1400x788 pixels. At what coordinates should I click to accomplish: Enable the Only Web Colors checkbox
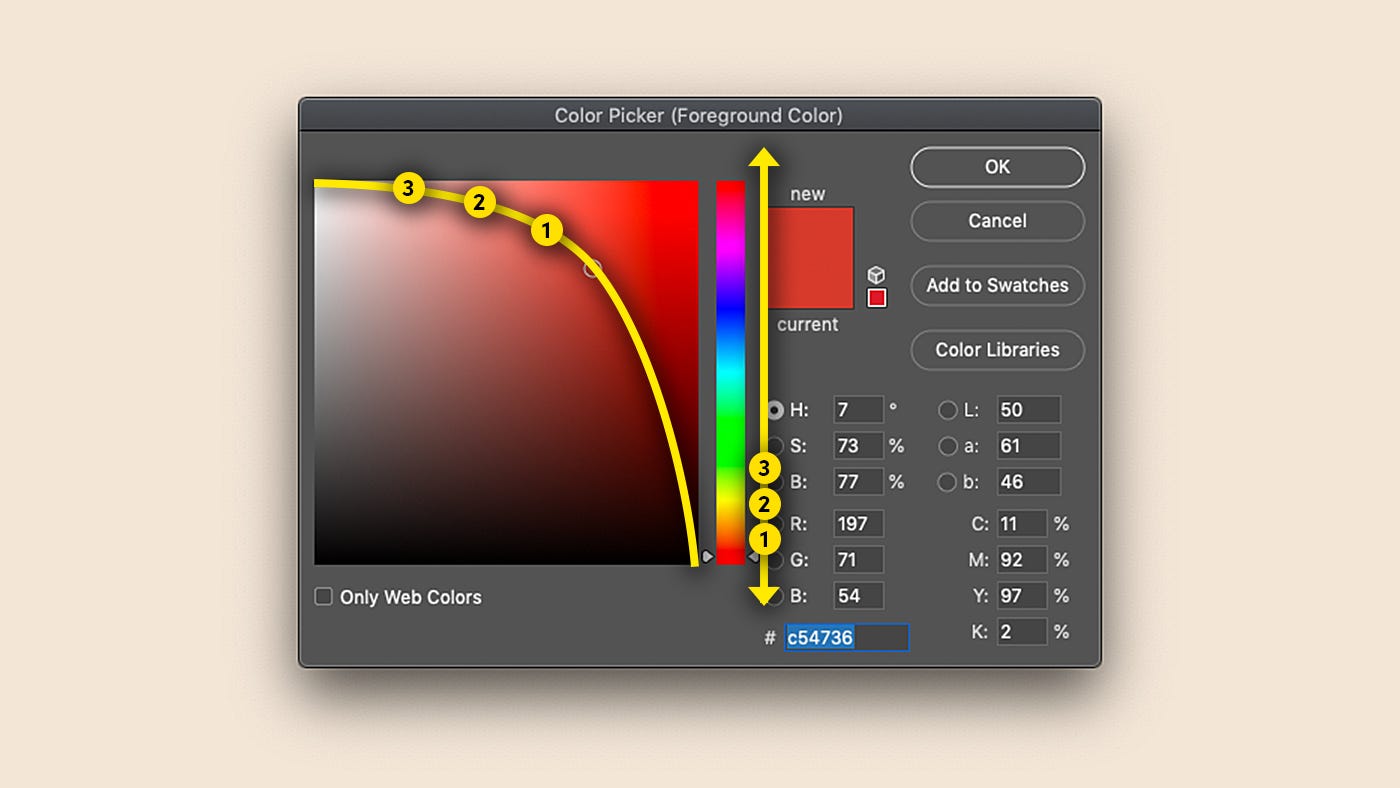(323, 597)
